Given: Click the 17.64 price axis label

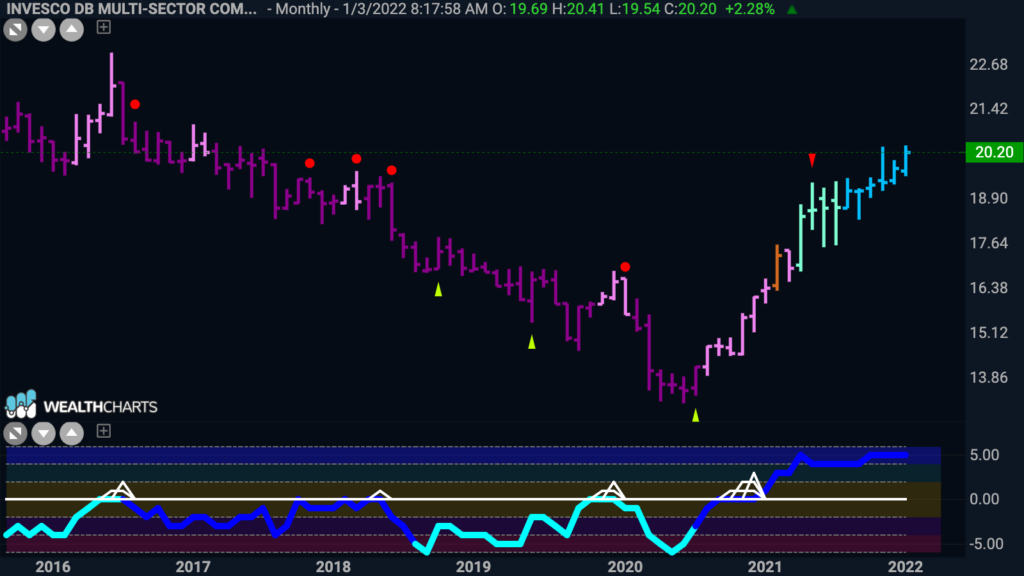Looking at the screenshot, I should 989,243.
